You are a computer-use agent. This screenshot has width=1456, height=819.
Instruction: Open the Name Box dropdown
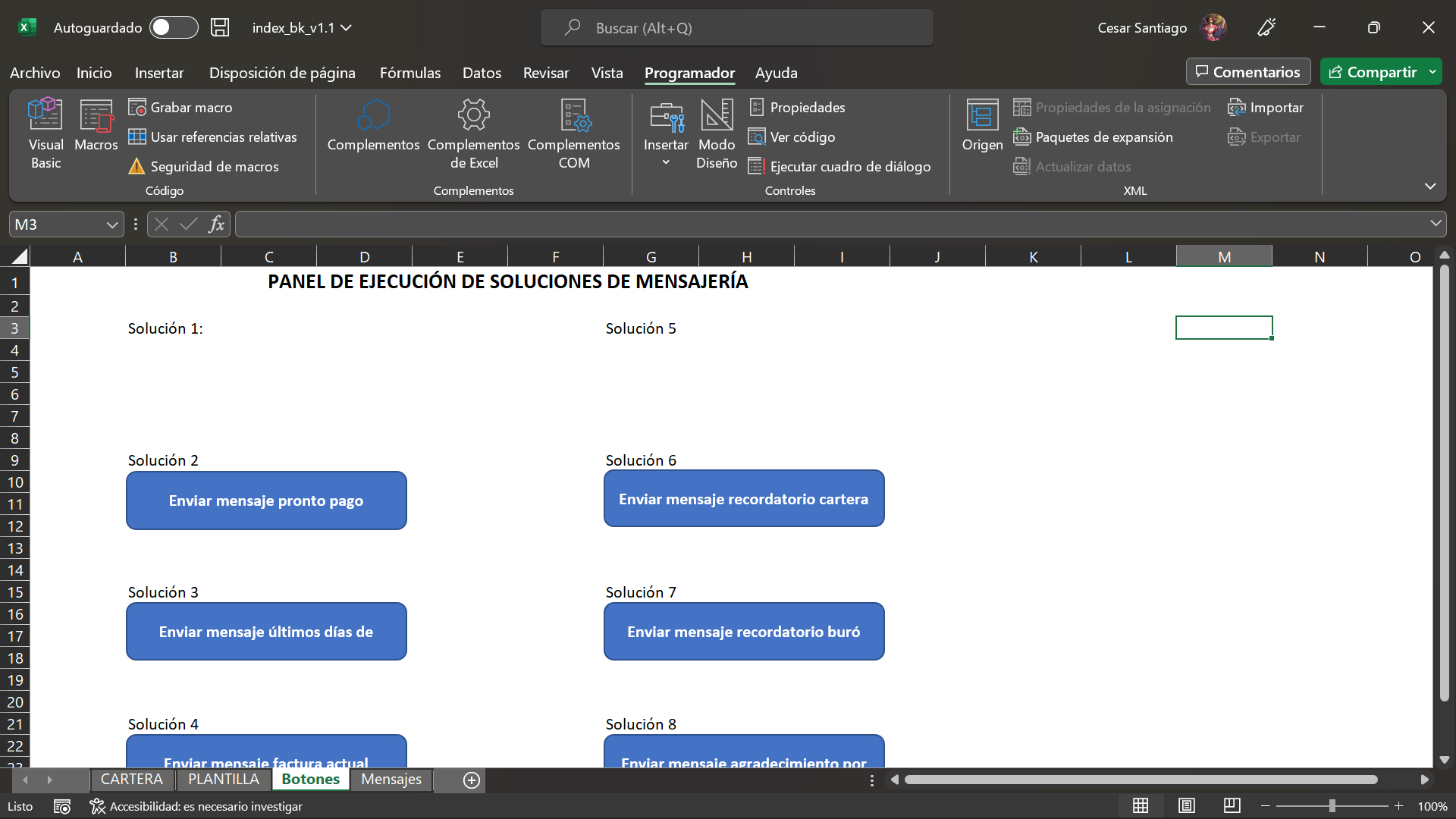(x=111, y=224)
